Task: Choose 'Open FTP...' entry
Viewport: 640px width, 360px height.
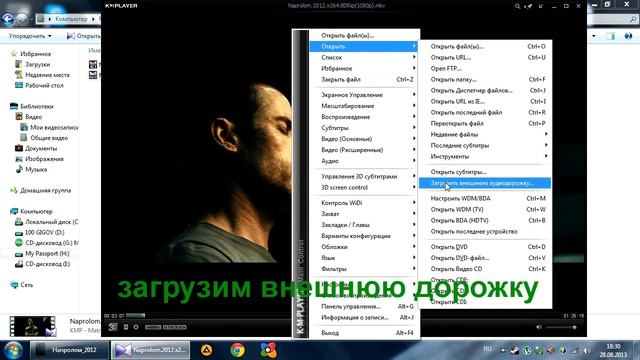Action: pyautogui.click(x=485, y=69)
